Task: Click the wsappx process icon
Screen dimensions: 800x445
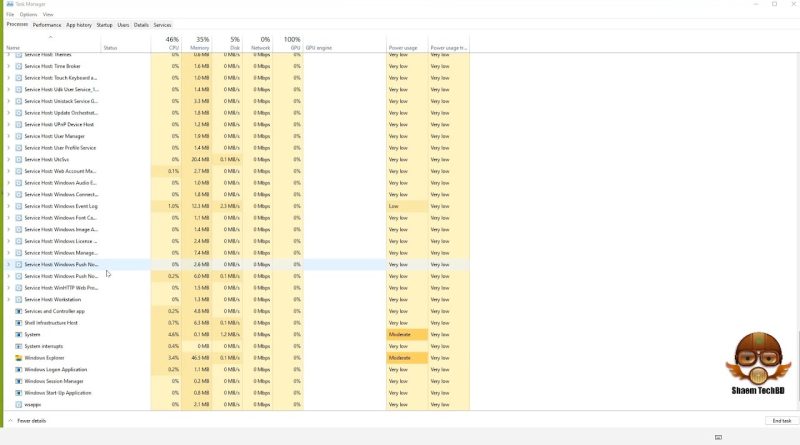Action: pyautogui.click(x=19, y=405)
